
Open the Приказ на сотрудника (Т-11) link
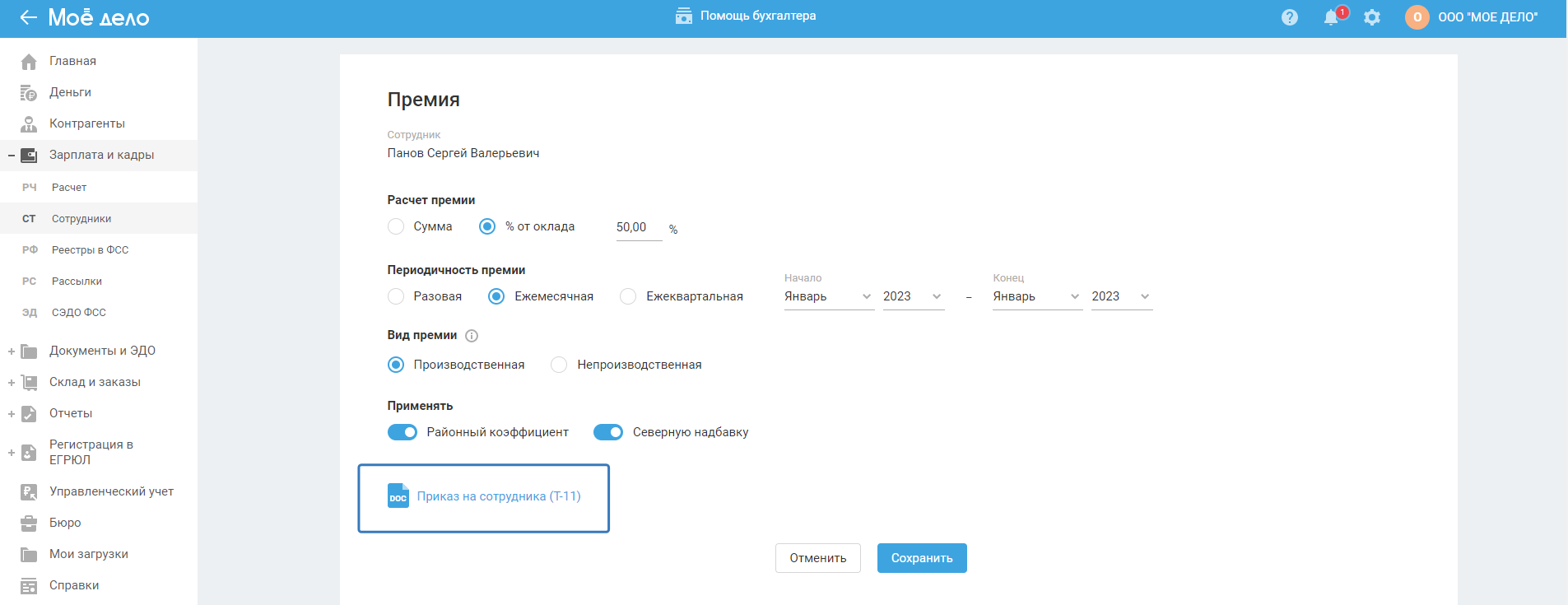pyautogui.click(x=499, y=496)
